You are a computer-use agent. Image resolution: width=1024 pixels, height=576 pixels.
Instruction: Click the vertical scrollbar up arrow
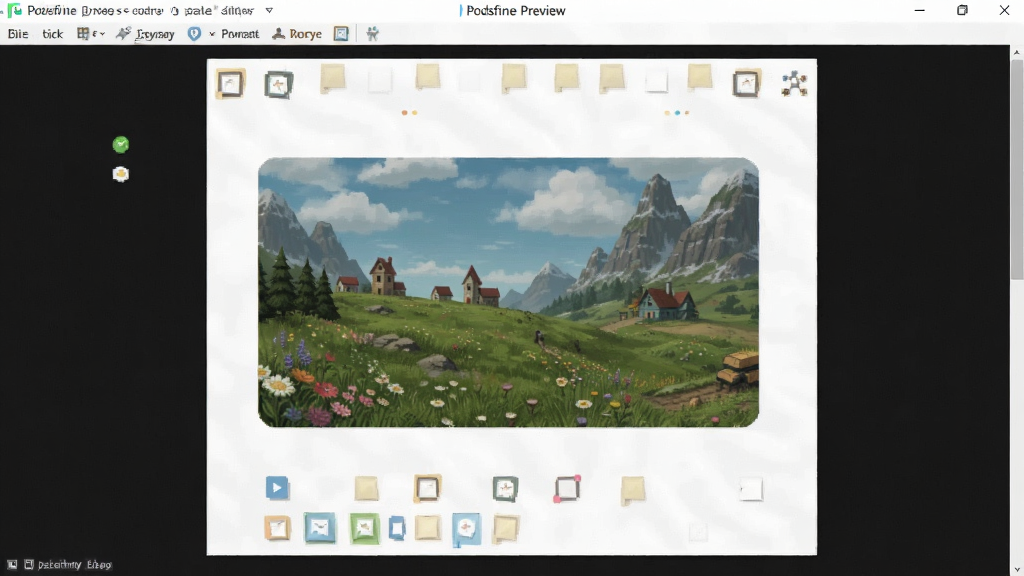[1016, 52]
